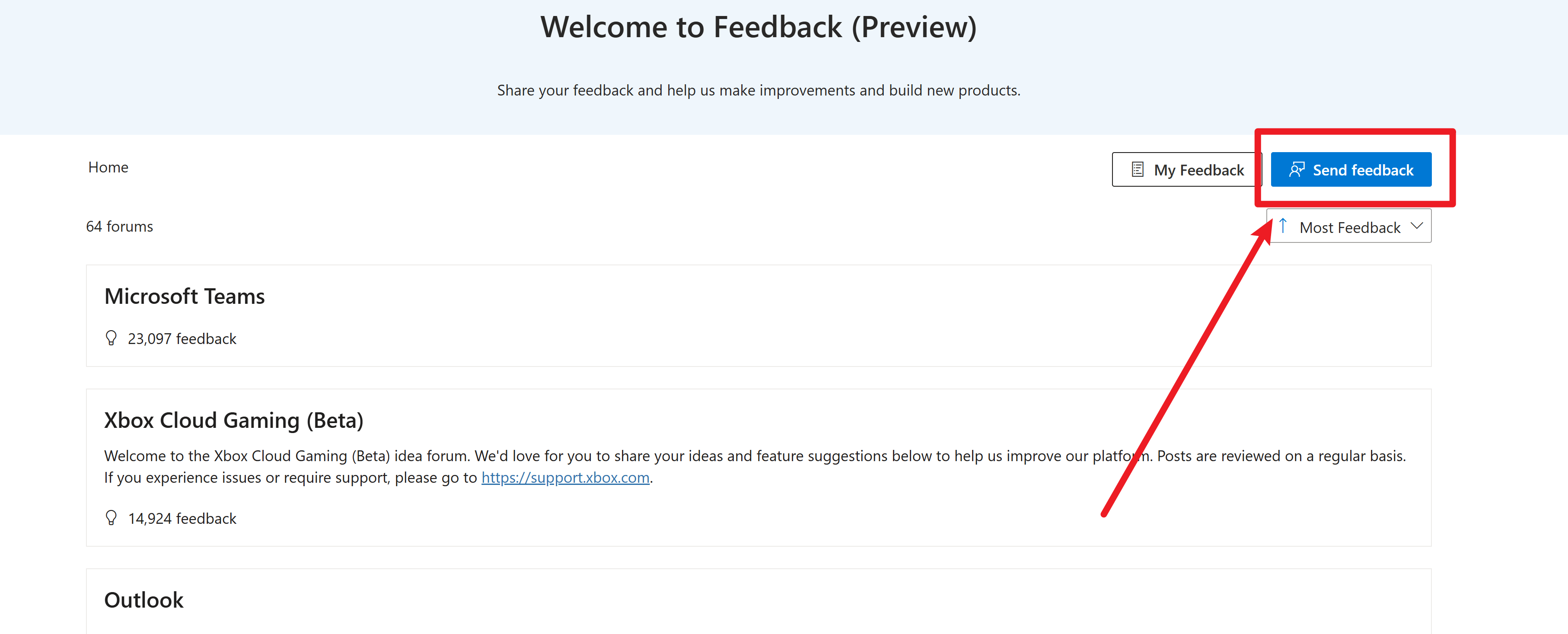Click the Welcome to Feedback (Preview) heading

pyautogui.click(x=759, y=27)
